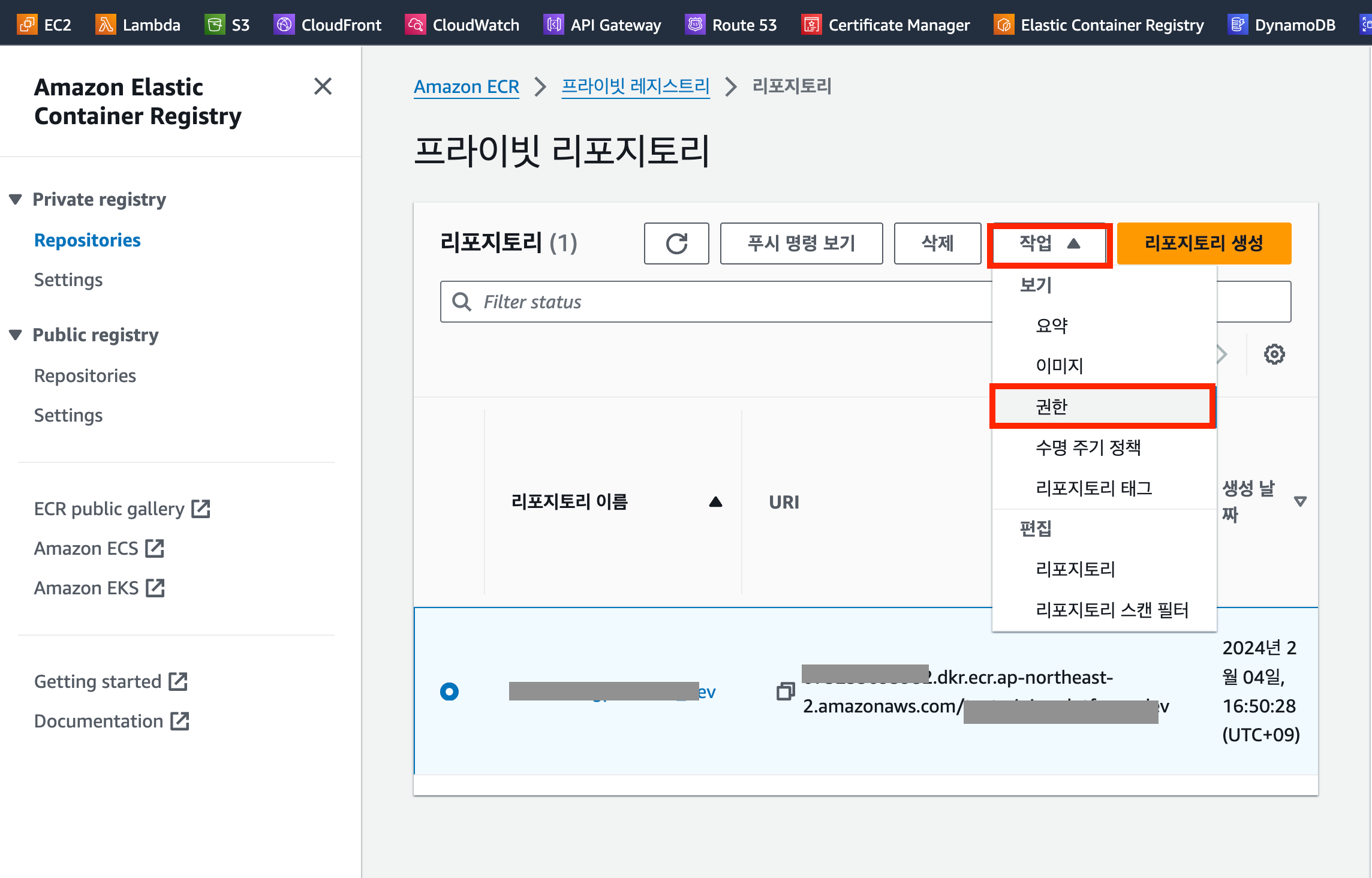This screenshot has width=1372, height=878.
Task: Close the ECR navigation side panel
Action: click(x=323, y=86)
